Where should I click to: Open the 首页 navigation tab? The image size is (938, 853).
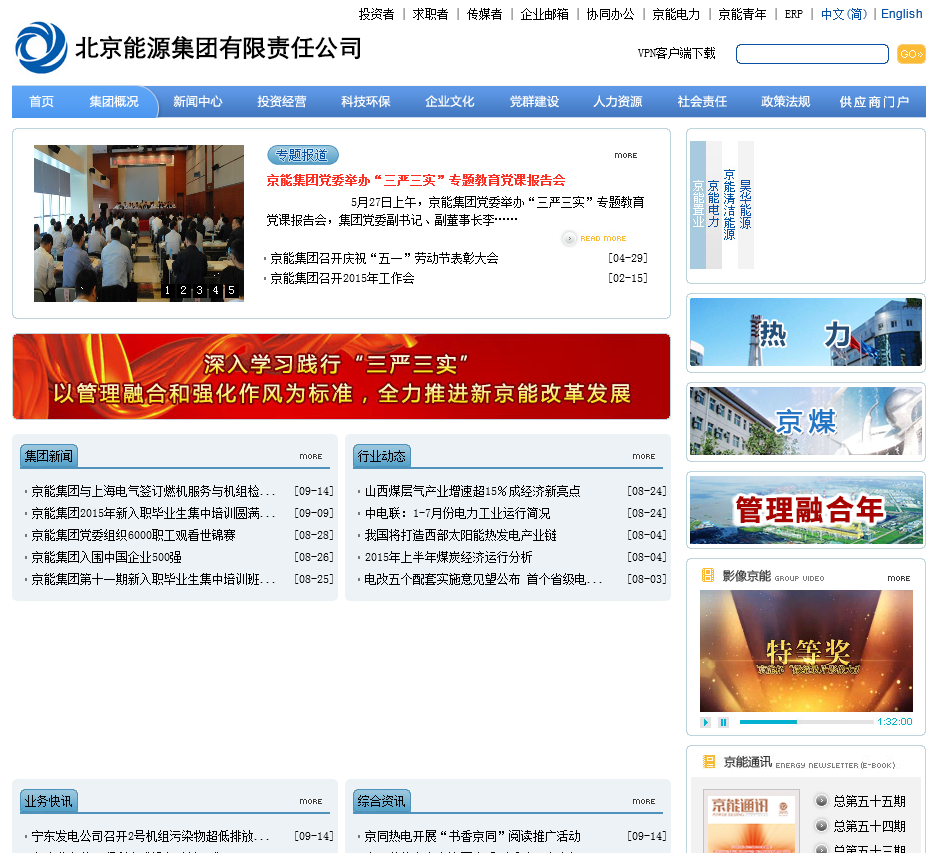(41, 102)
